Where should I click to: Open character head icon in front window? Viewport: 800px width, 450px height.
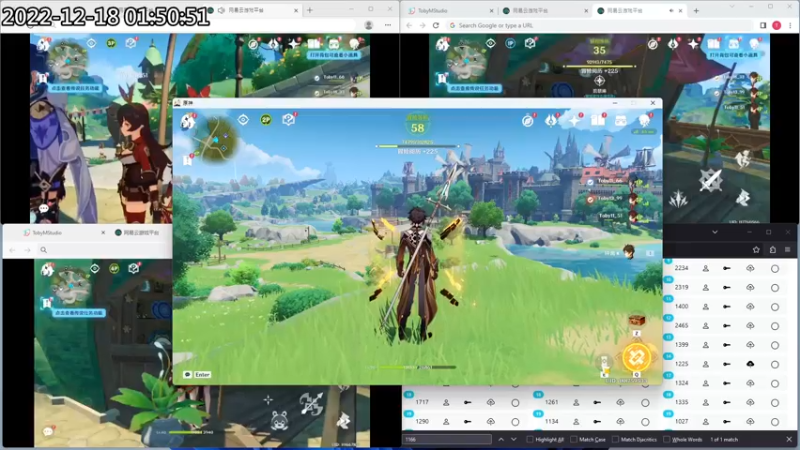point(644,120)
